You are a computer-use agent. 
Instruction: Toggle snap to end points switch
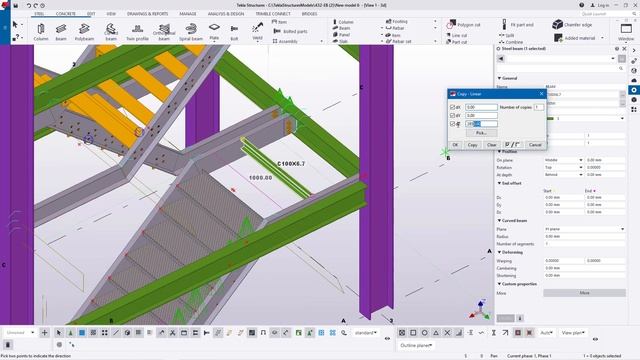413,333
